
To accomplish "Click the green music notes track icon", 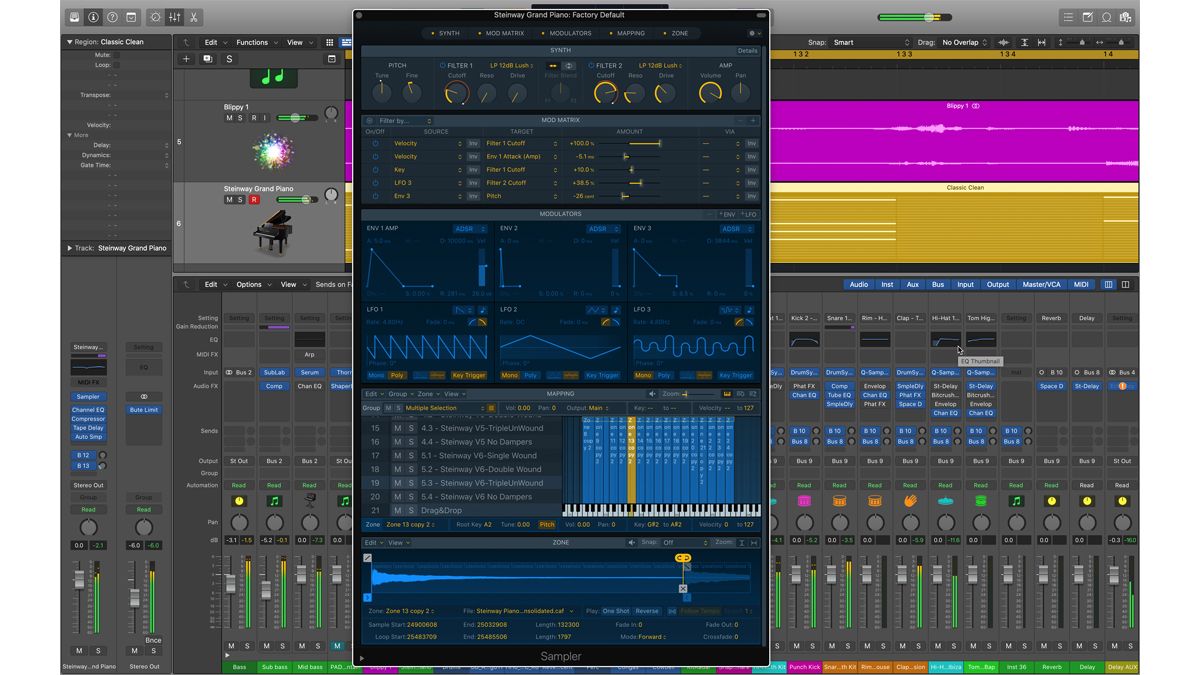I will [272, 76].
